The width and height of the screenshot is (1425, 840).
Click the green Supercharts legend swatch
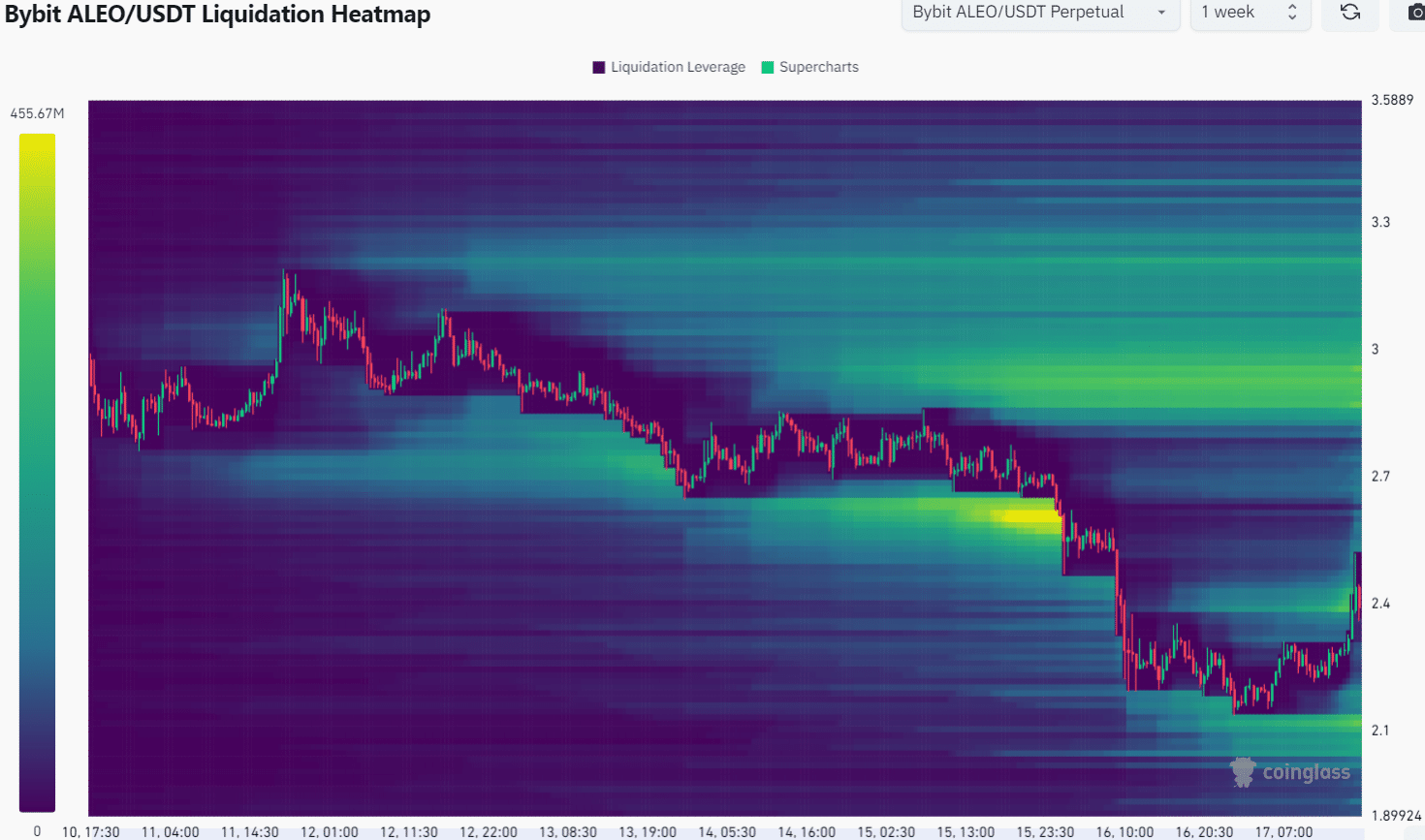[x=768, y=67]
